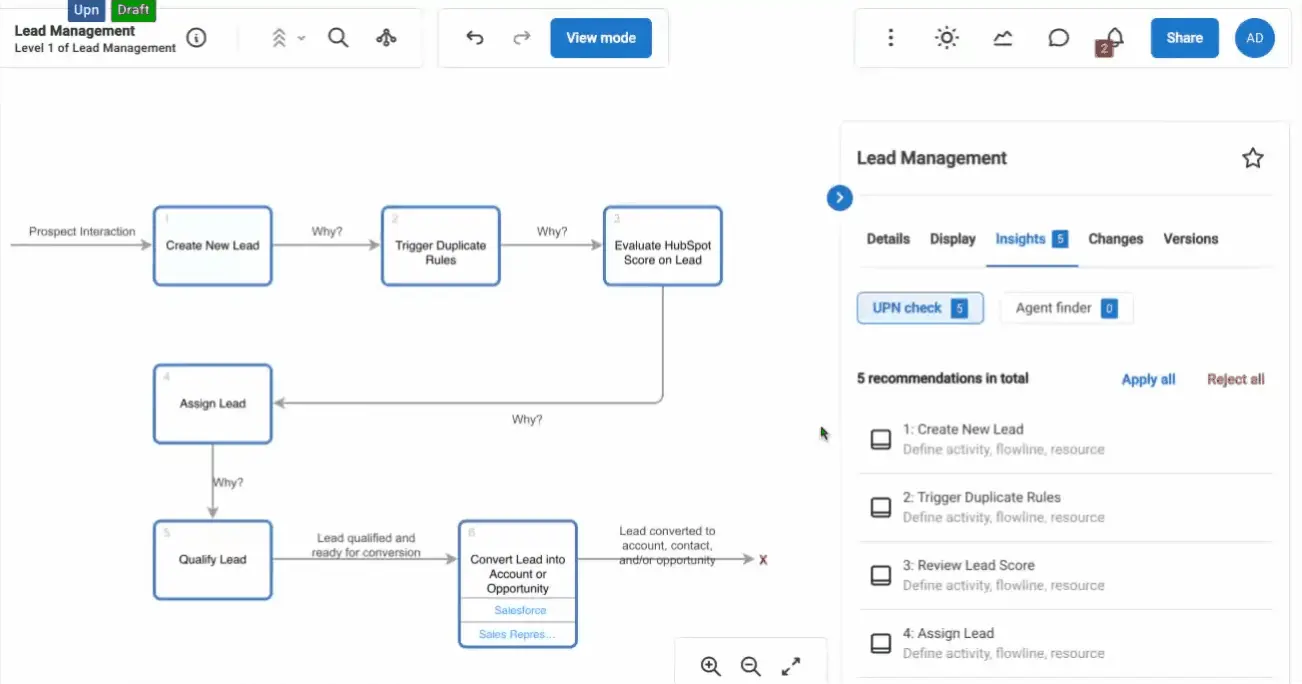The image size is (1302, 684).
Task: Zoom out of the diagram
Action: (x=750, y=666)
